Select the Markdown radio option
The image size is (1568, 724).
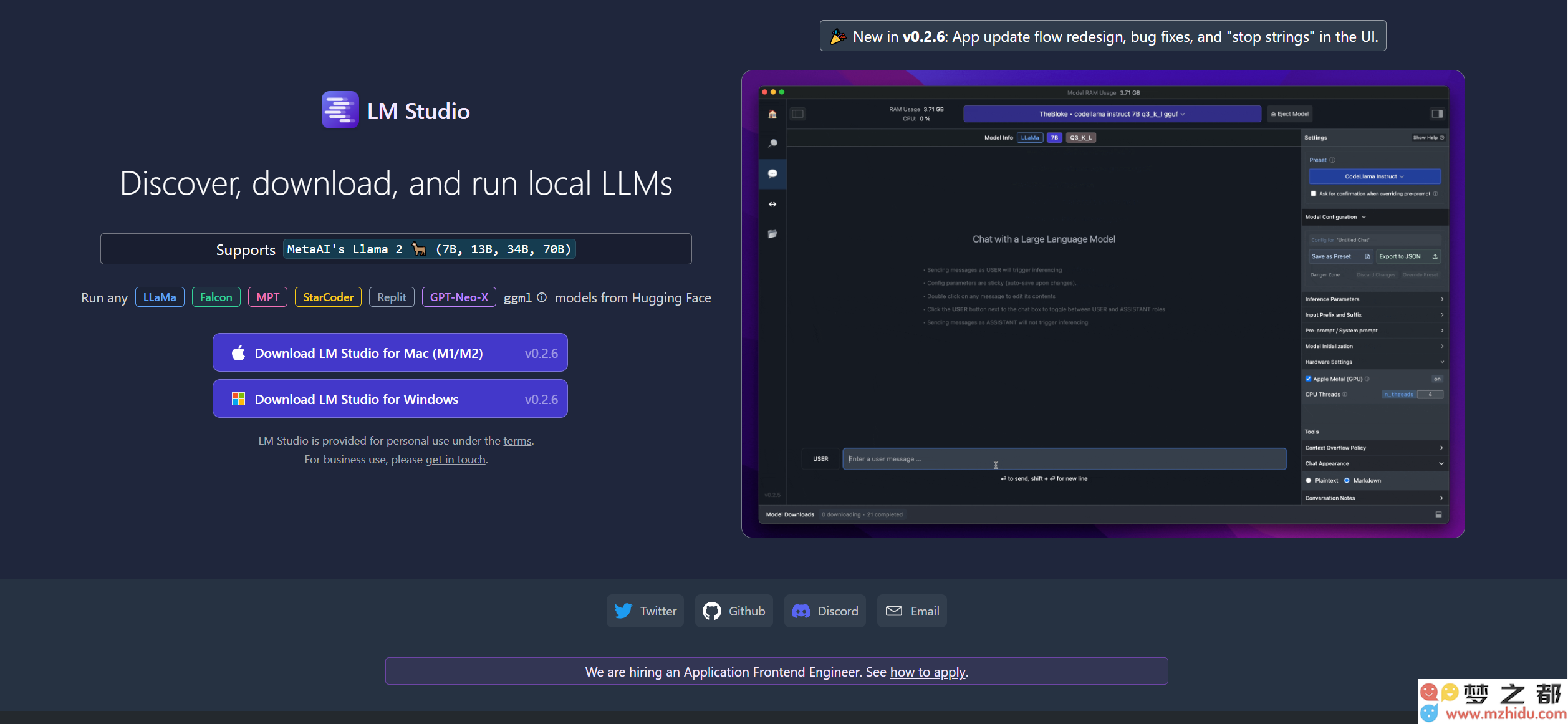tap(1347, 480)
